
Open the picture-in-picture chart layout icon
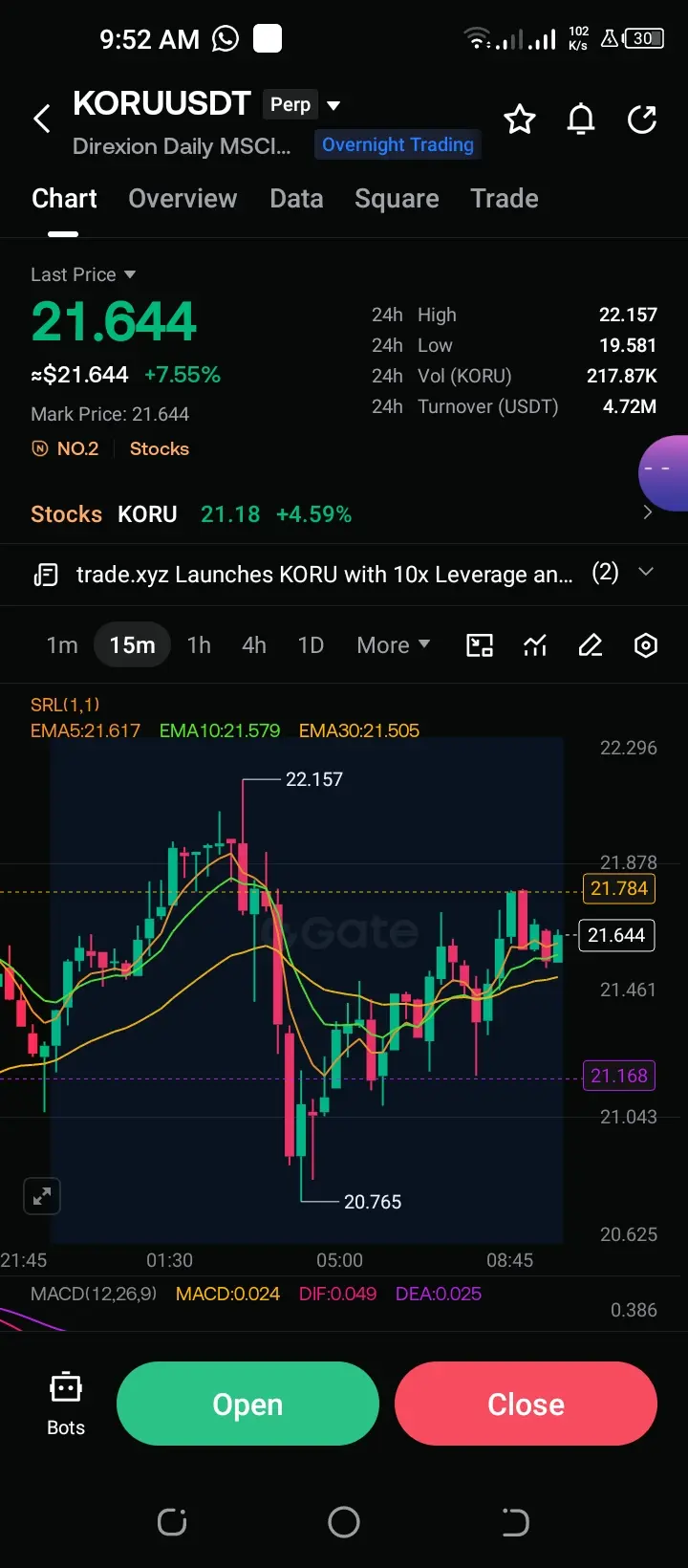(480, 645)
